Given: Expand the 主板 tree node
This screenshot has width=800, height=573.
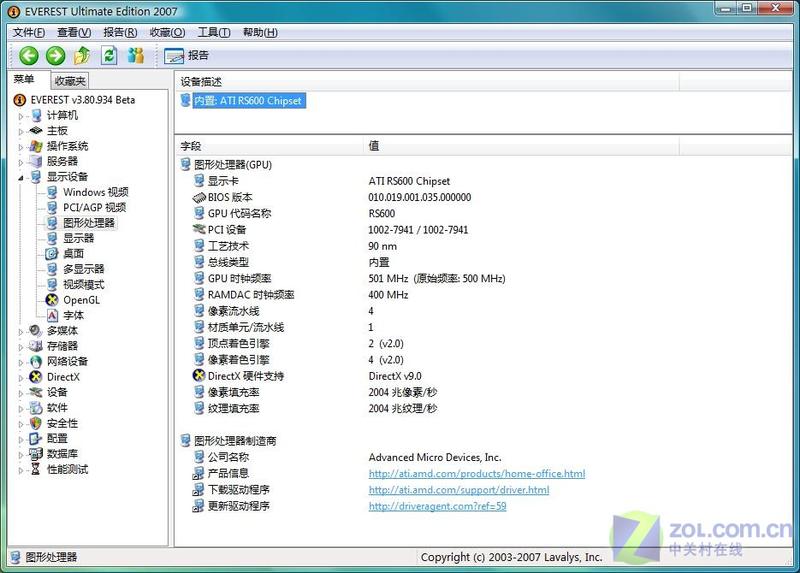Looking at the screenshot, I should pos(21,131).
